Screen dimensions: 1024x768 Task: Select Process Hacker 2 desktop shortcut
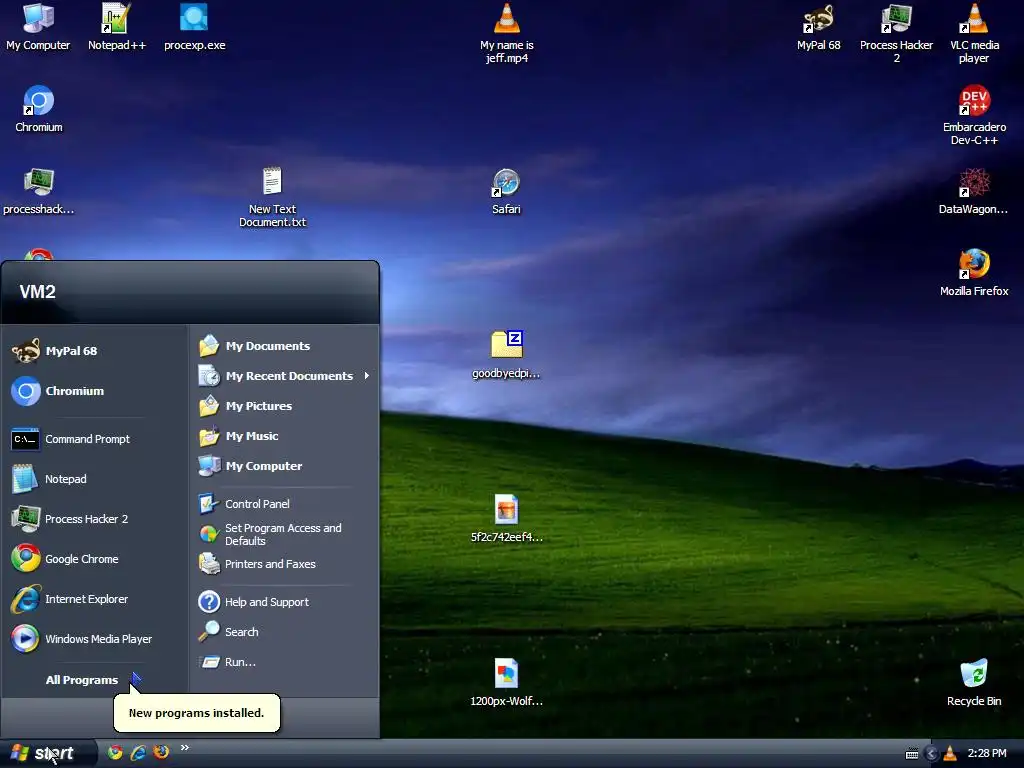[896, 33]
